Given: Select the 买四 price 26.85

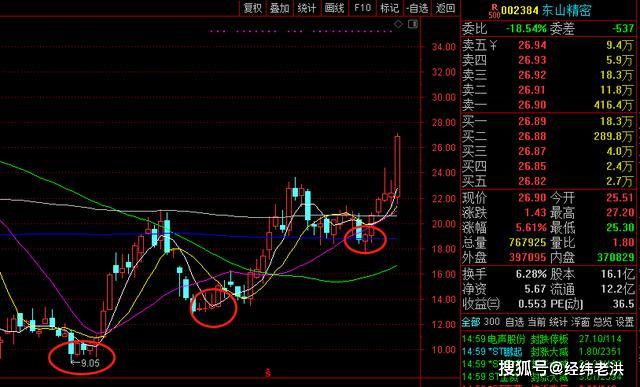Looking at the screenshot, I should click(x=532, y=166).
